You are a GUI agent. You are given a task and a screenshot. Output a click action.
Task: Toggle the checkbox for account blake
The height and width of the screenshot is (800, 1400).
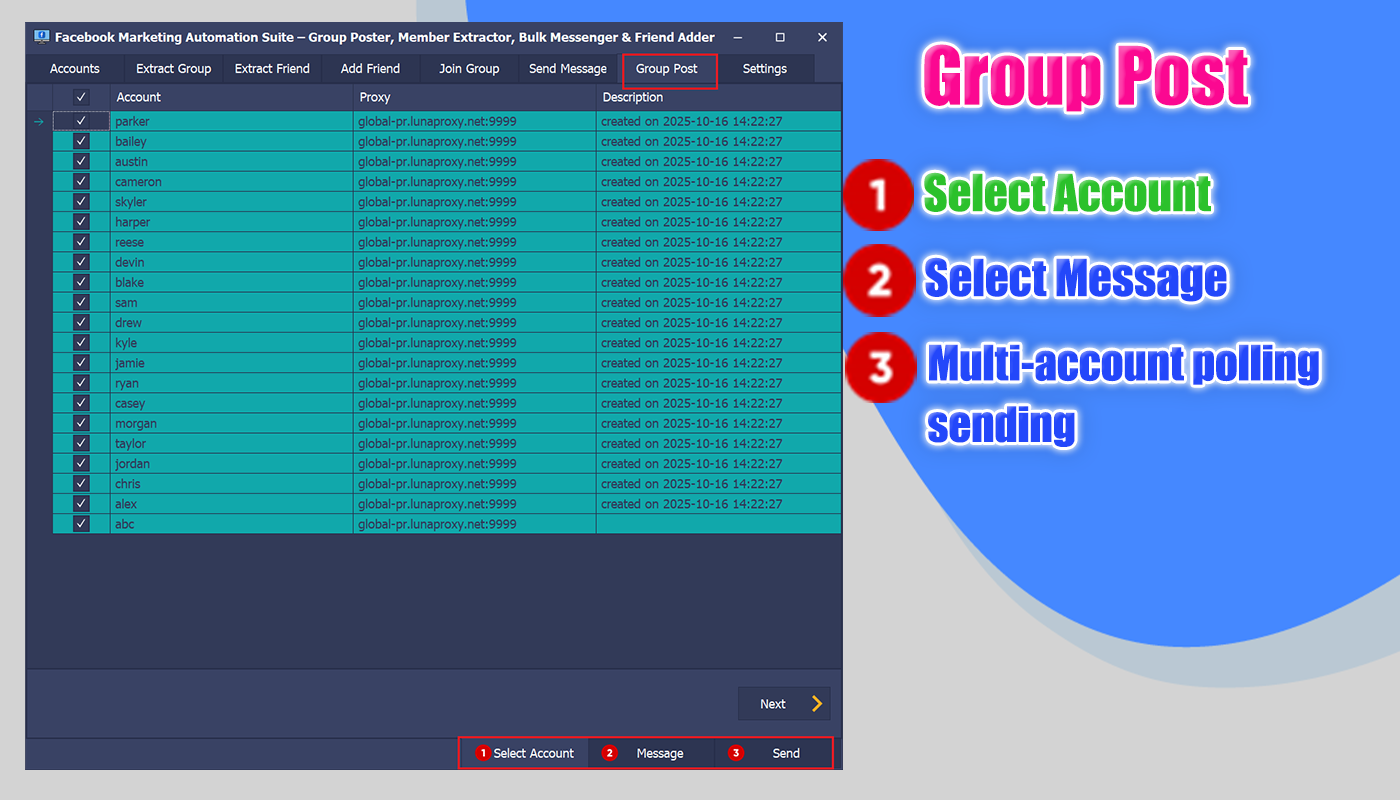coord(81,282)
